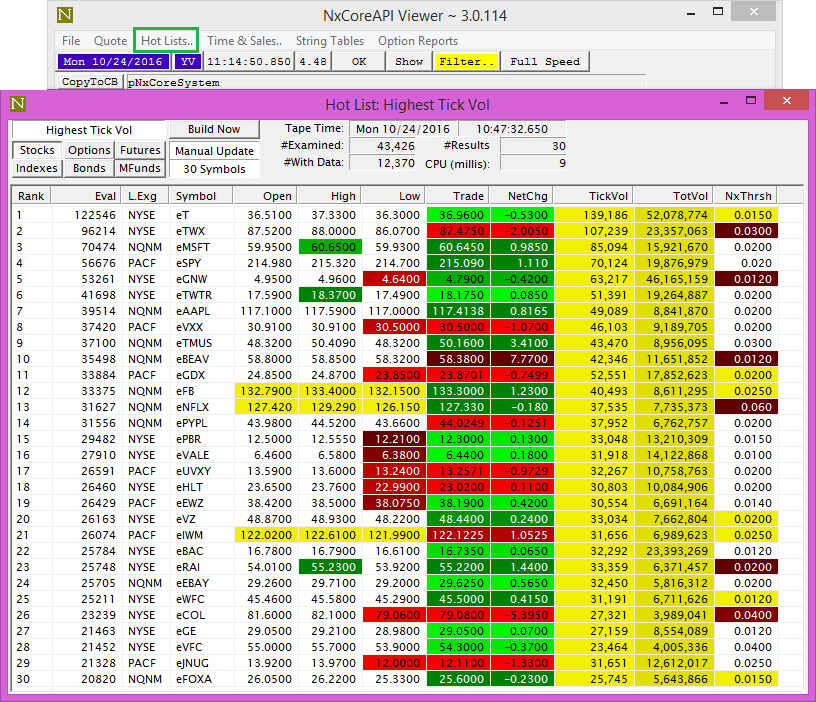Click the Show button
This screenshot has height=702, width=816.
(409, 61)
